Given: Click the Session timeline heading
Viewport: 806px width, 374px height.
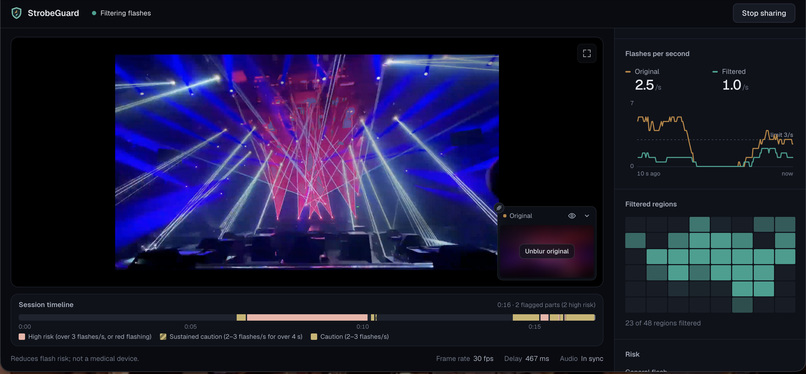Looking at the screenshot, I should pyautogui.click(x=46, y=305).
